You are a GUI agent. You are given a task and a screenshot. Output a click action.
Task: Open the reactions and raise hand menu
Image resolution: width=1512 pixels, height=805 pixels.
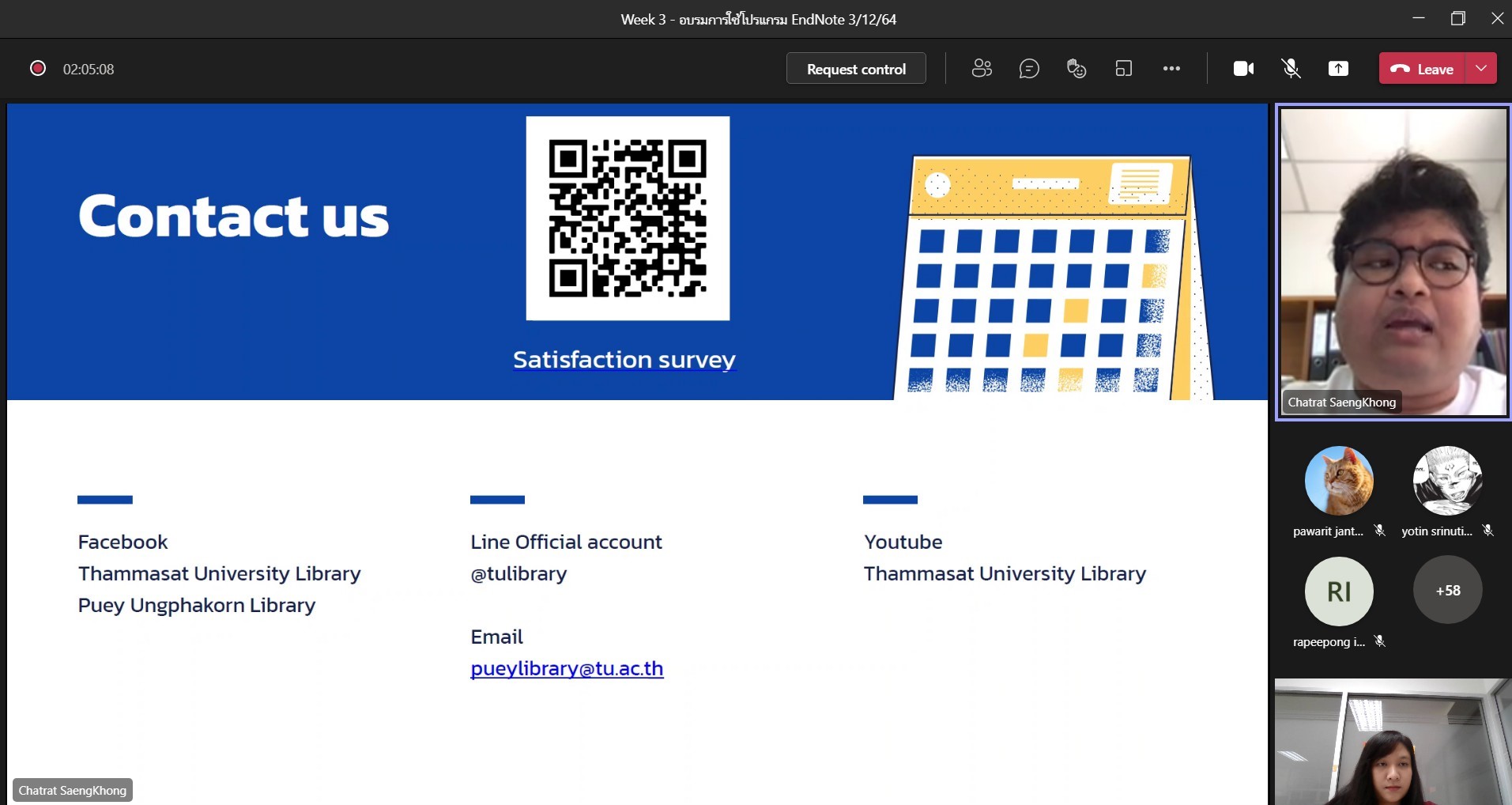[x=1076, y=69]
